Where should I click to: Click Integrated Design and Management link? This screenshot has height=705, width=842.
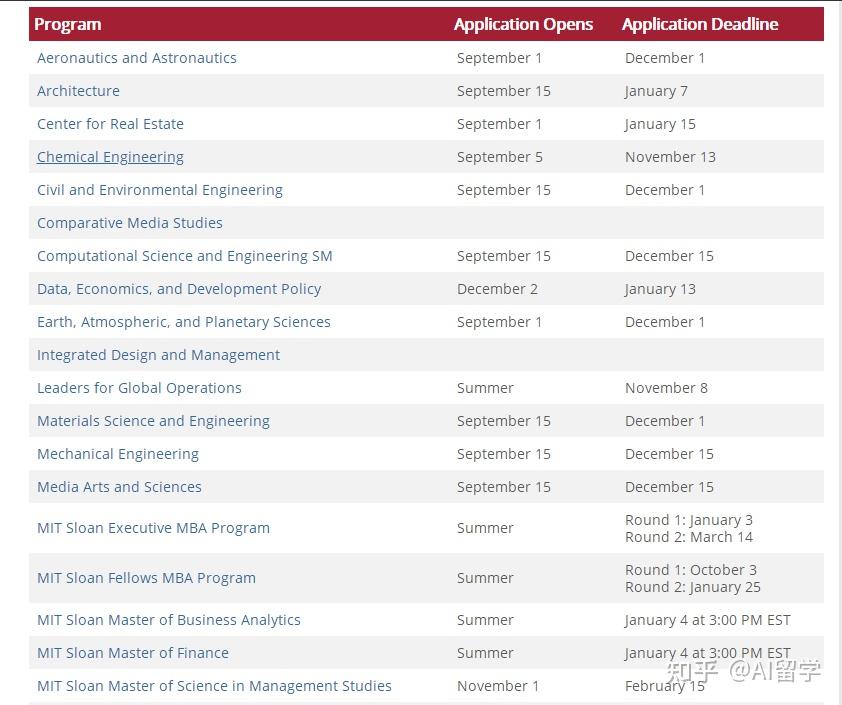point(158,355)
